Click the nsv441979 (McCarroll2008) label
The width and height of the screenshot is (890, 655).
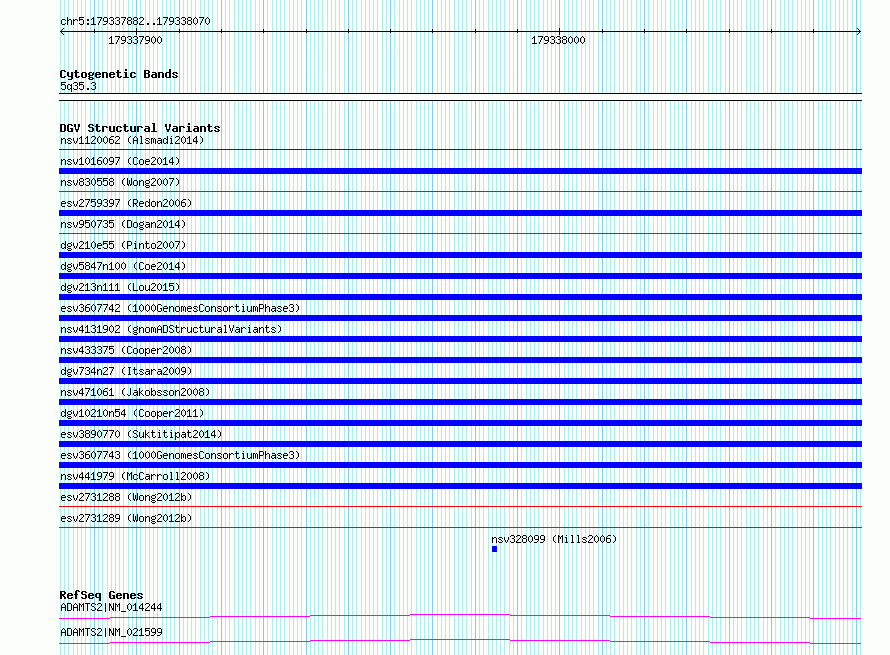135,476
